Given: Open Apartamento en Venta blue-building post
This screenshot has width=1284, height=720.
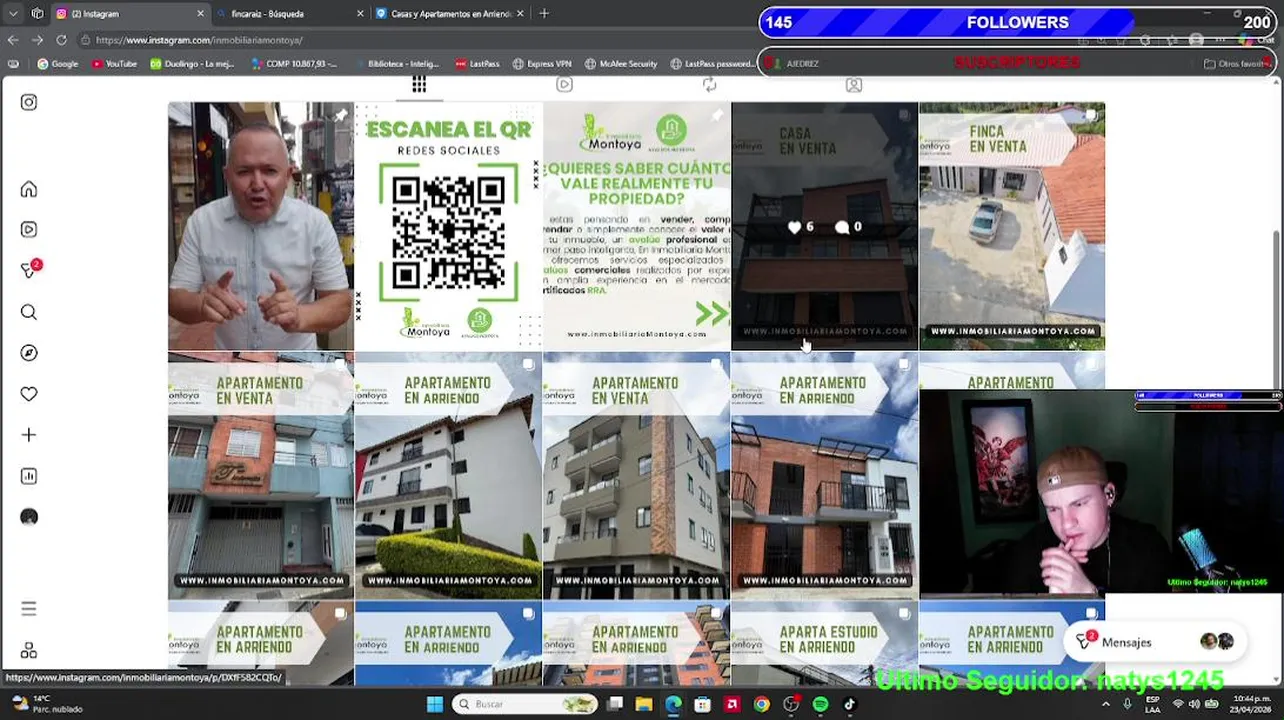Looking at the screenshot, I should coord(261,476).
